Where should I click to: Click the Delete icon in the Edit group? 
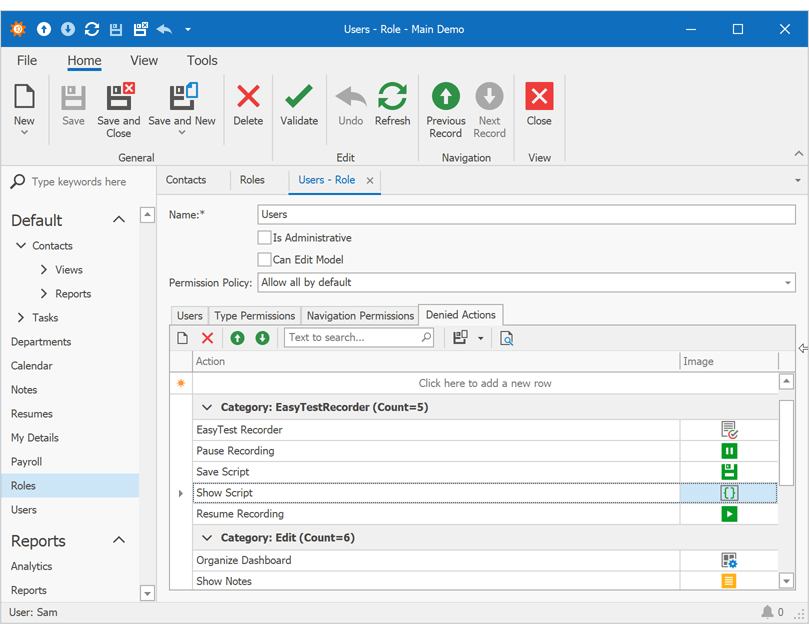click(x=248, y=105)
